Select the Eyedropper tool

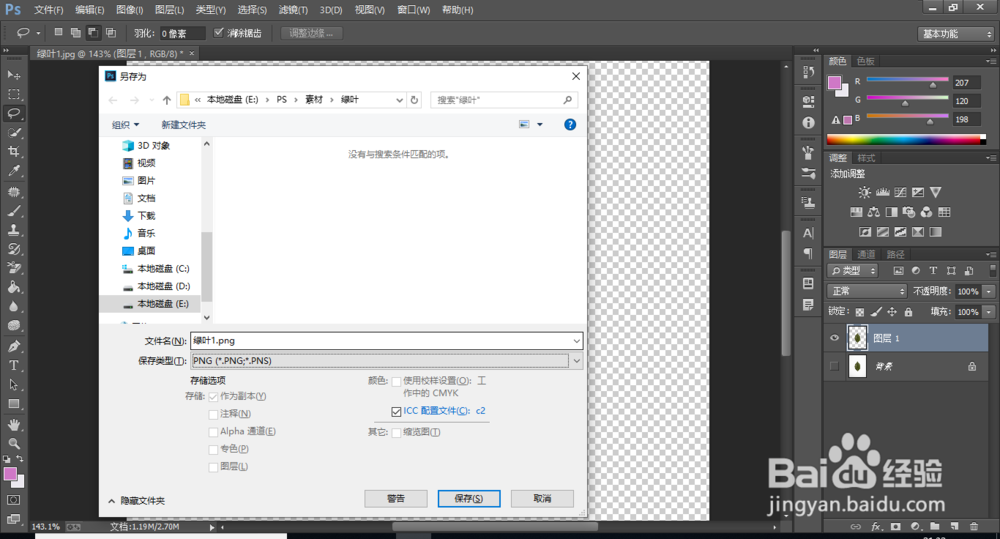[x=13, y=171]
